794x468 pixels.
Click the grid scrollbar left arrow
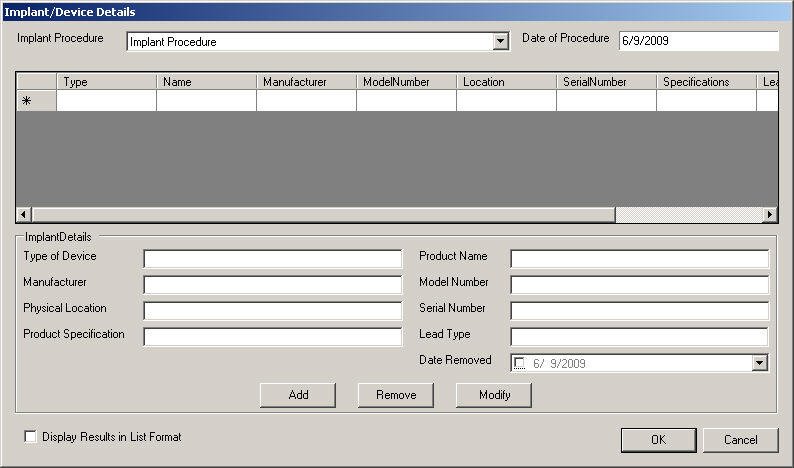pos(24,215)
